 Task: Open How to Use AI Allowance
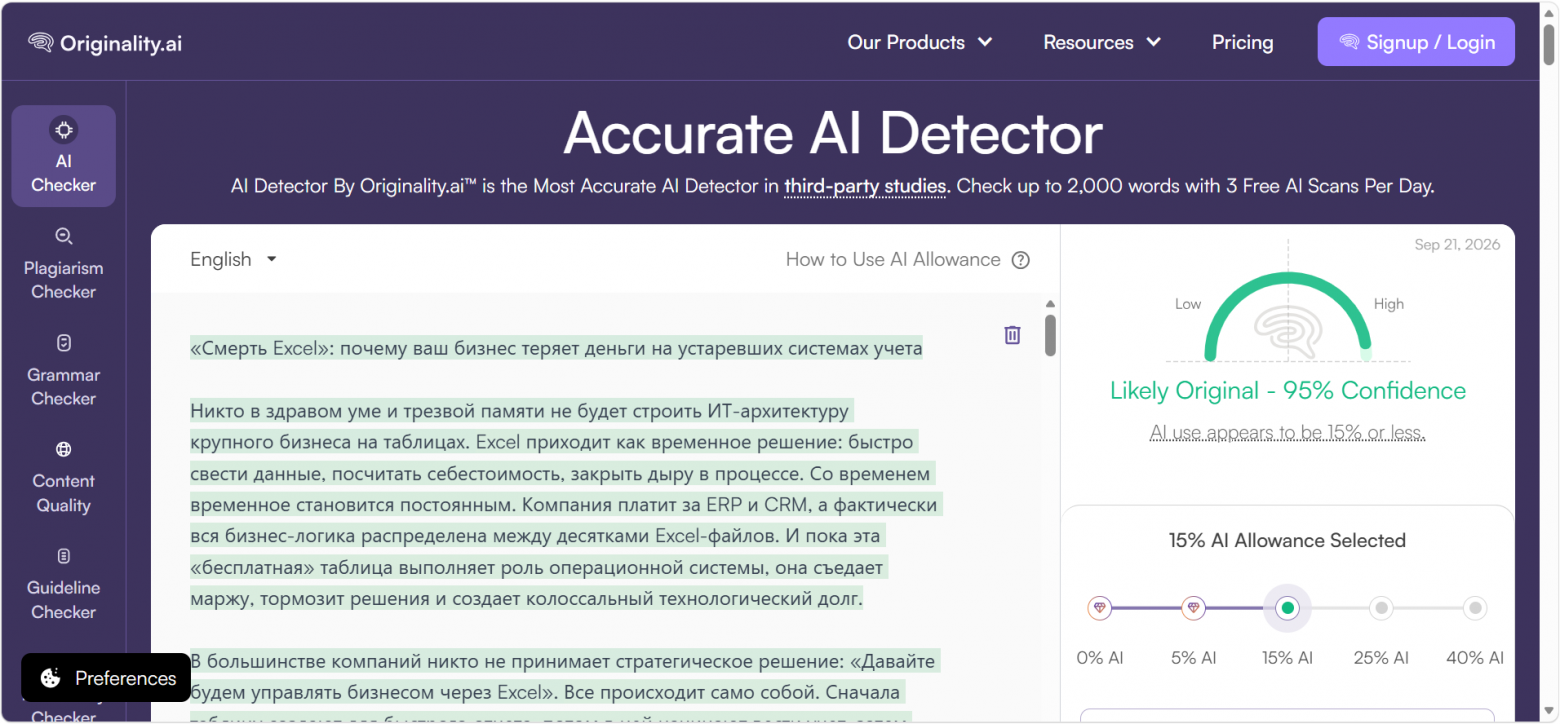coord(893,260)
